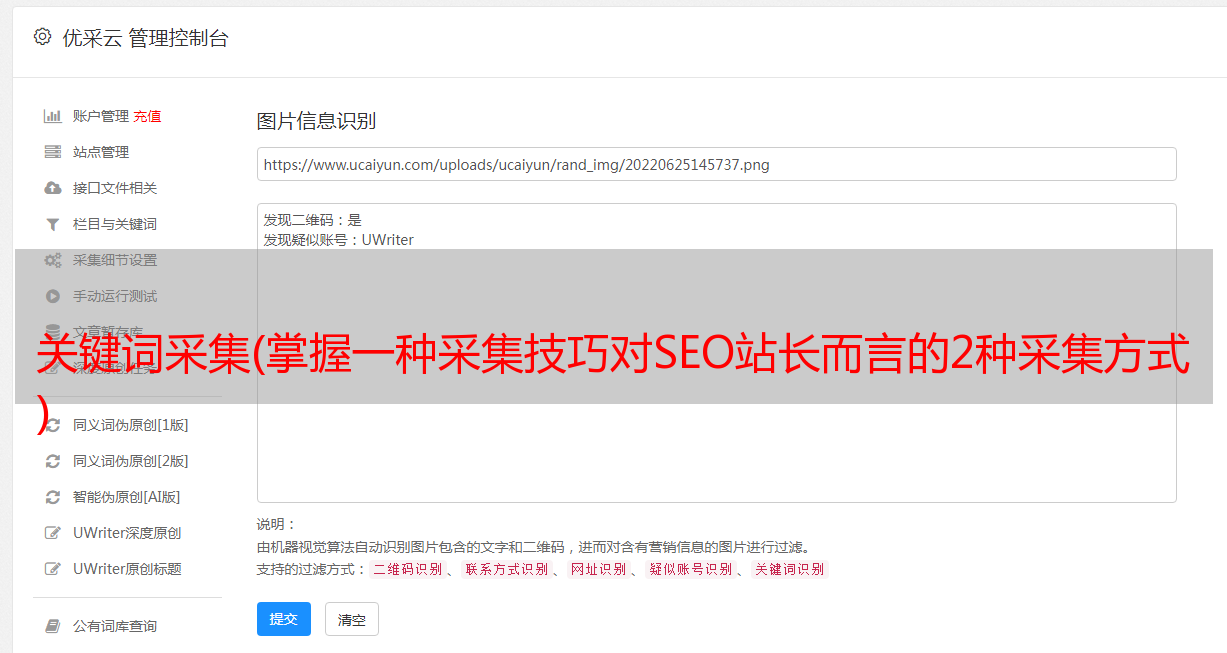The width and height of the screenshot is (1227, 653).
Task: Click the play icon for 手动运行测试
Action: (53, 296)
